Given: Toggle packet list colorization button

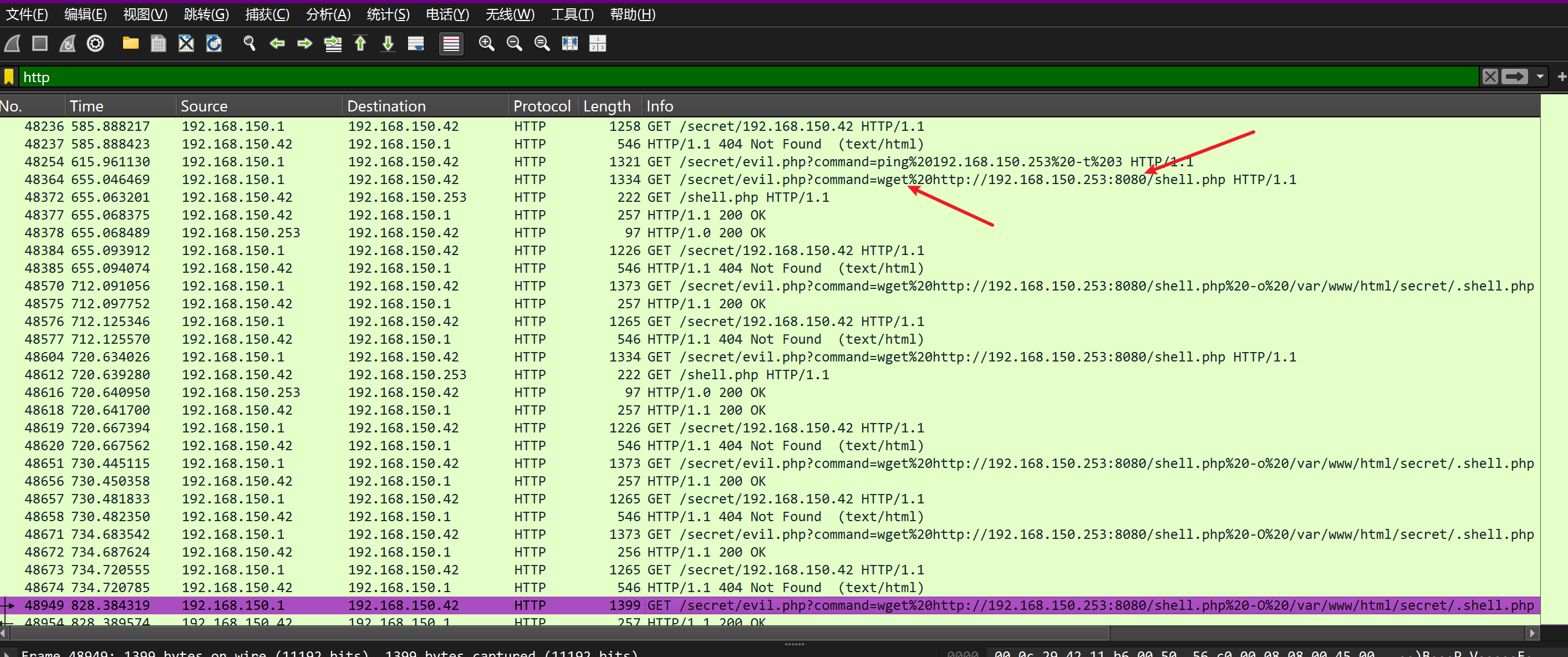Looking at the screenshot, I should 451,43.
